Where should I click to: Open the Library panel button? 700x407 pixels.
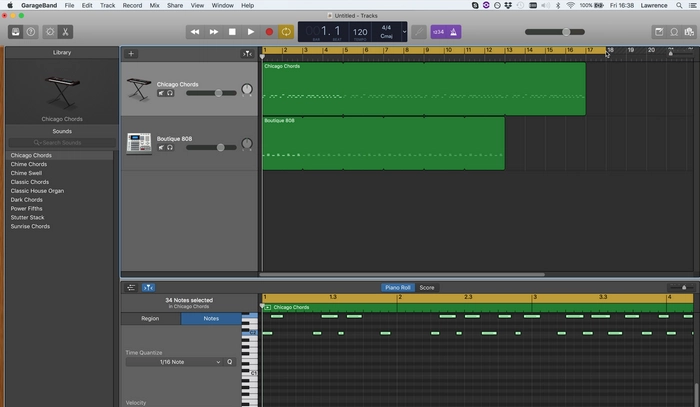[x=15, y=32]
